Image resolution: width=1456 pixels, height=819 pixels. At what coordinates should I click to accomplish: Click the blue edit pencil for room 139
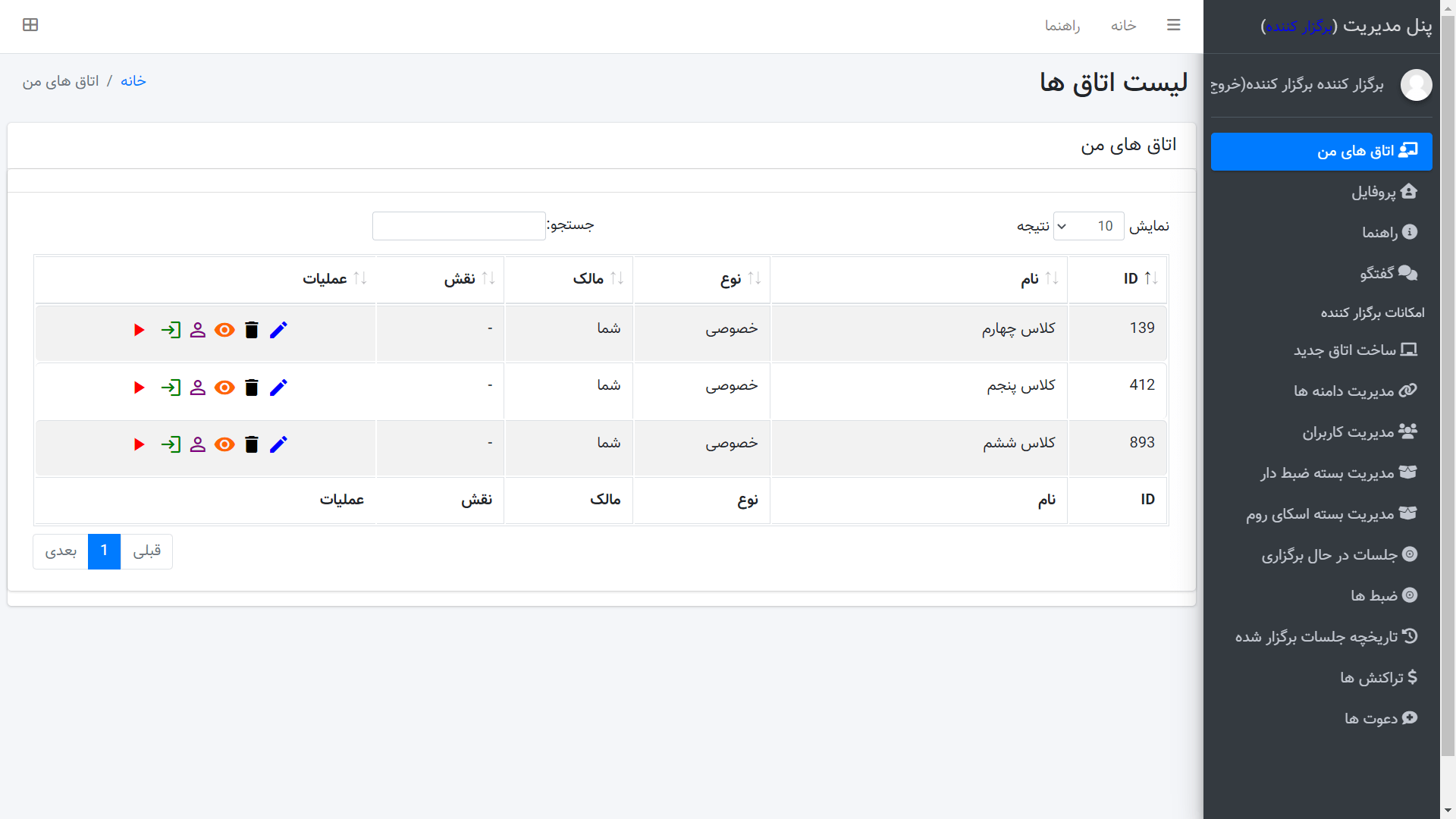click(278, 330)
